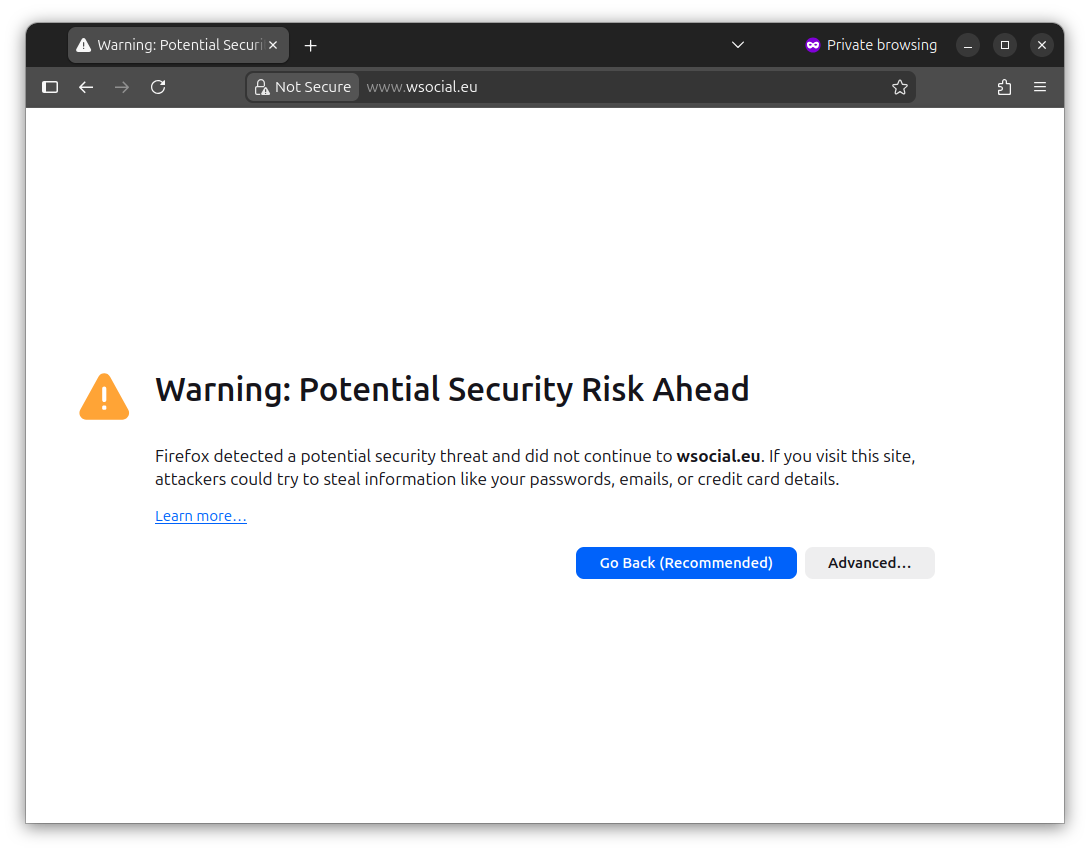Click the back arrow navigation button
1090x852 pixels.
tap(86, 87)
